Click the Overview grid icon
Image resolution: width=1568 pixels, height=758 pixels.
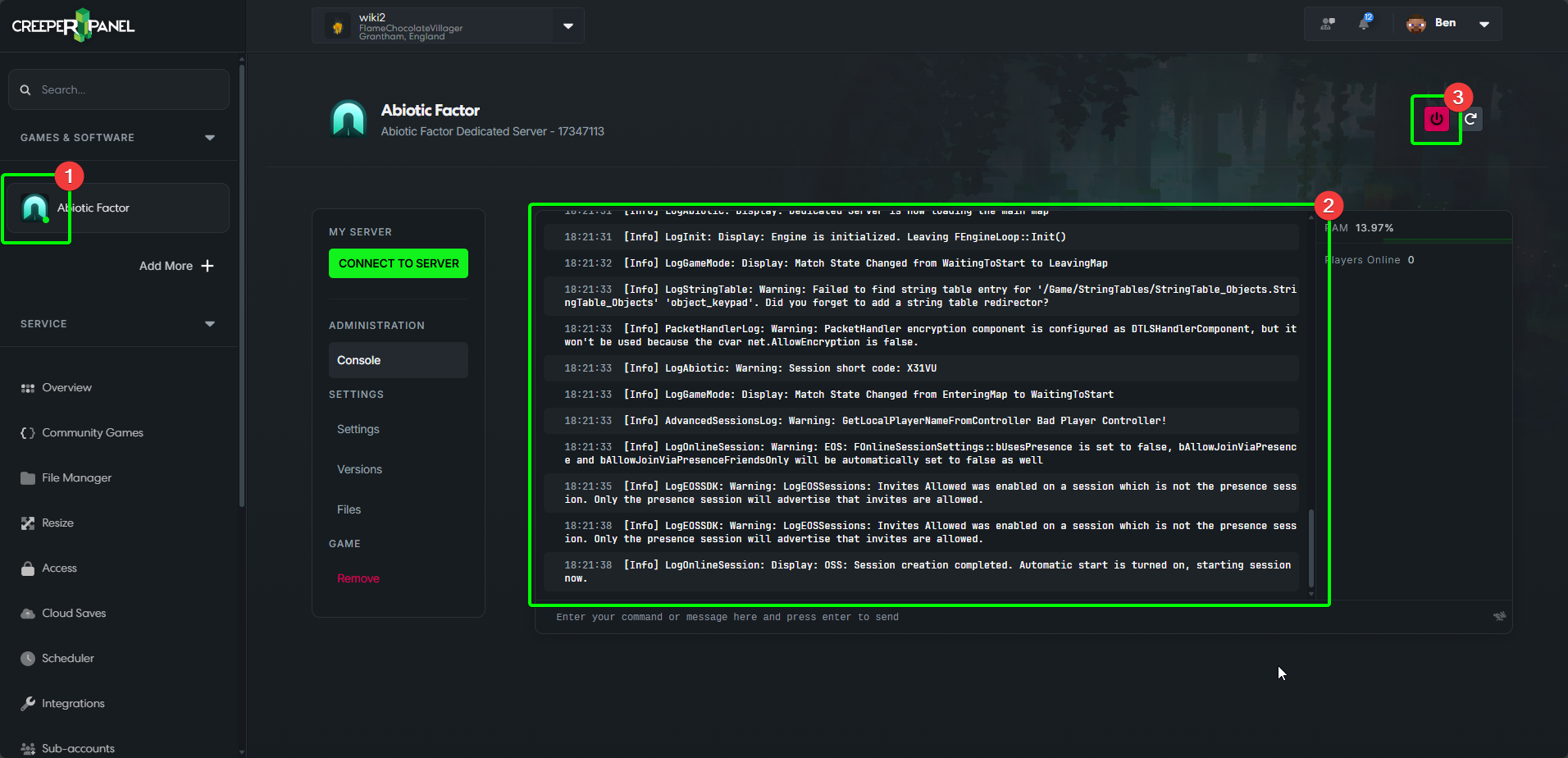coord(28,388)
